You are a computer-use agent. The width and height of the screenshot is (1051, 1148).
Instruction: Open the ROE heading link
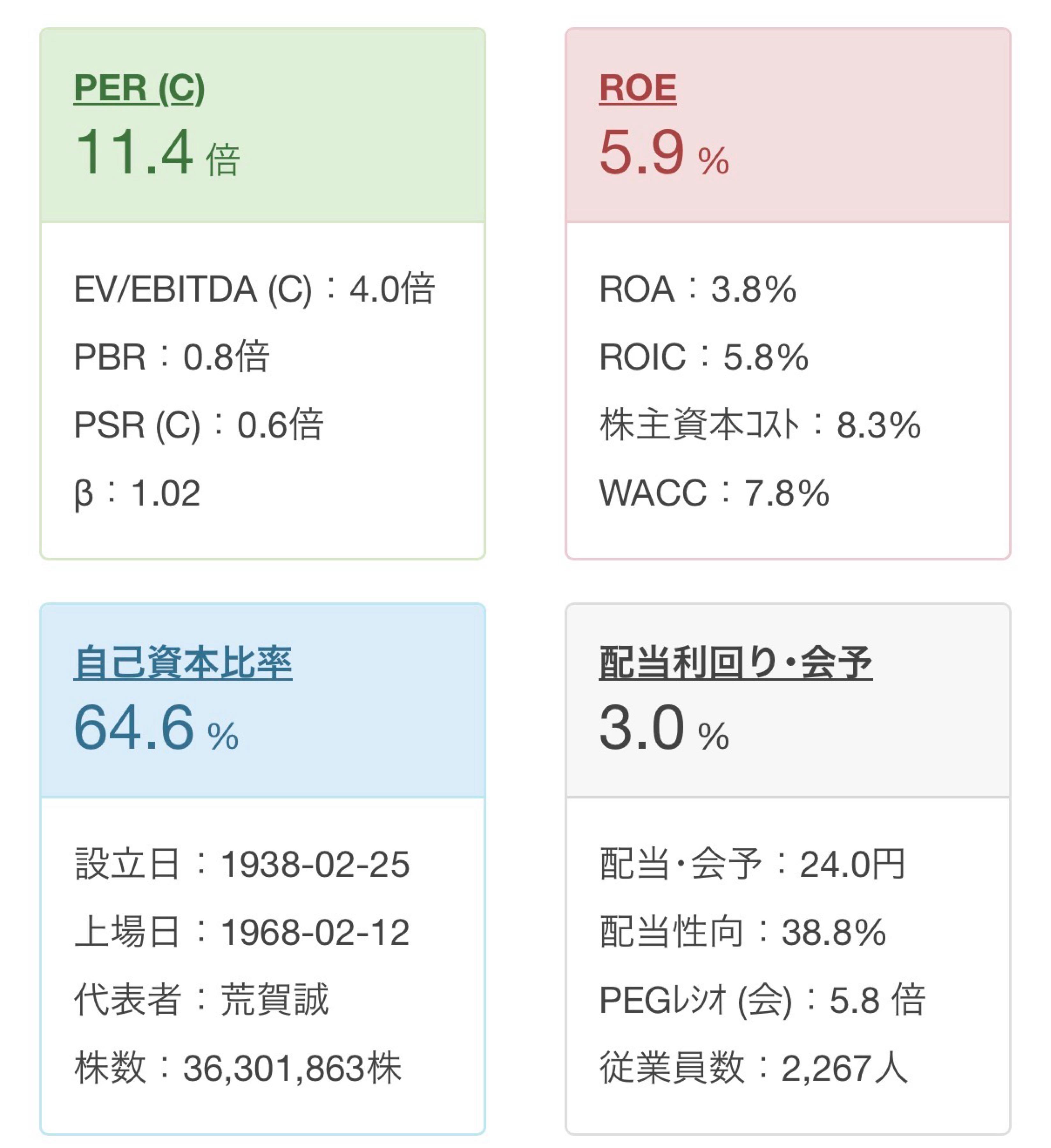point(638,88)
